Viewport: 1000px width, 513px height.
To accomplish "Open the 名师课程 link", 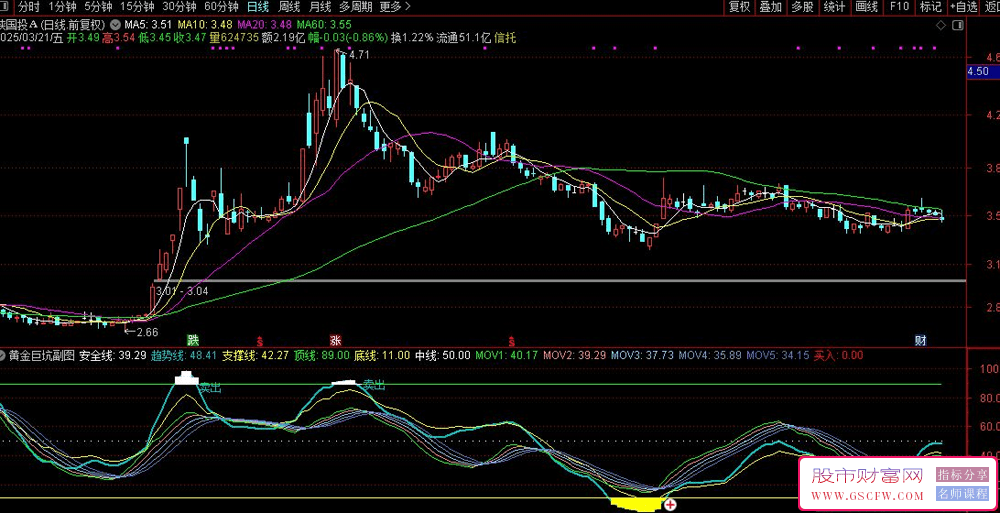I will tap(962, 493).
